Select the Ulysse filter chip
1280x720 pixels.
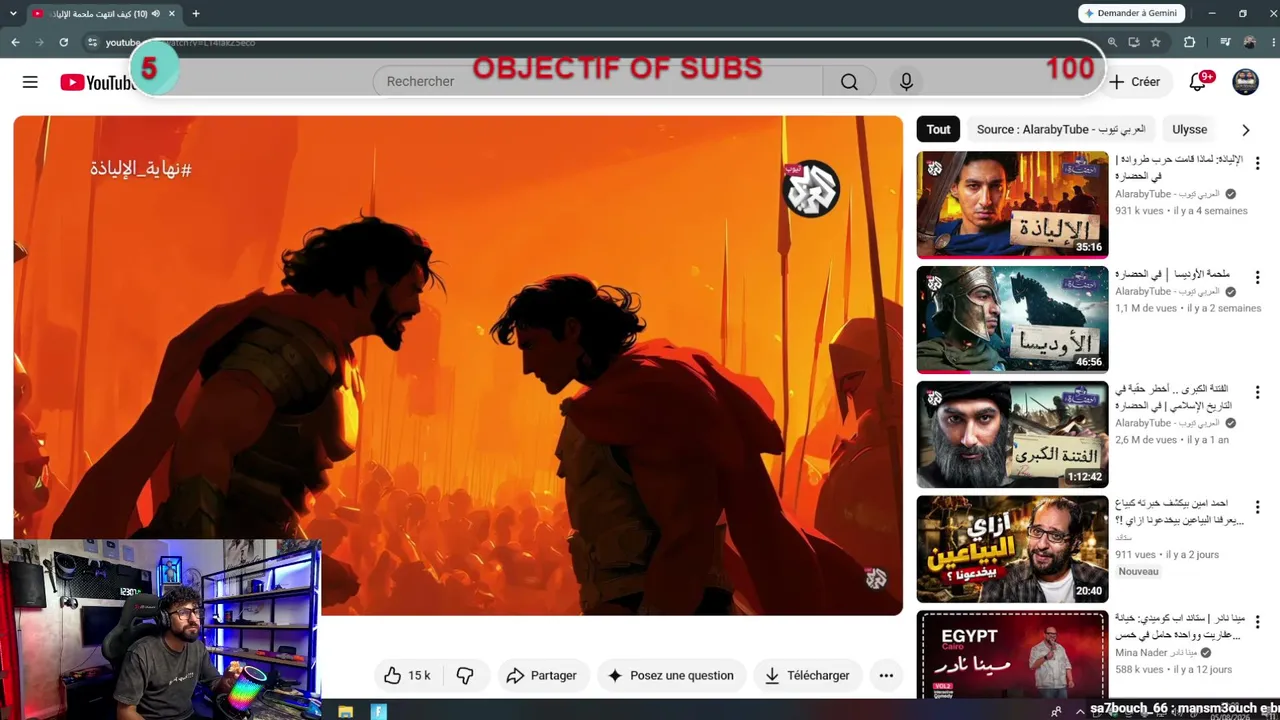click(1189, 129)
